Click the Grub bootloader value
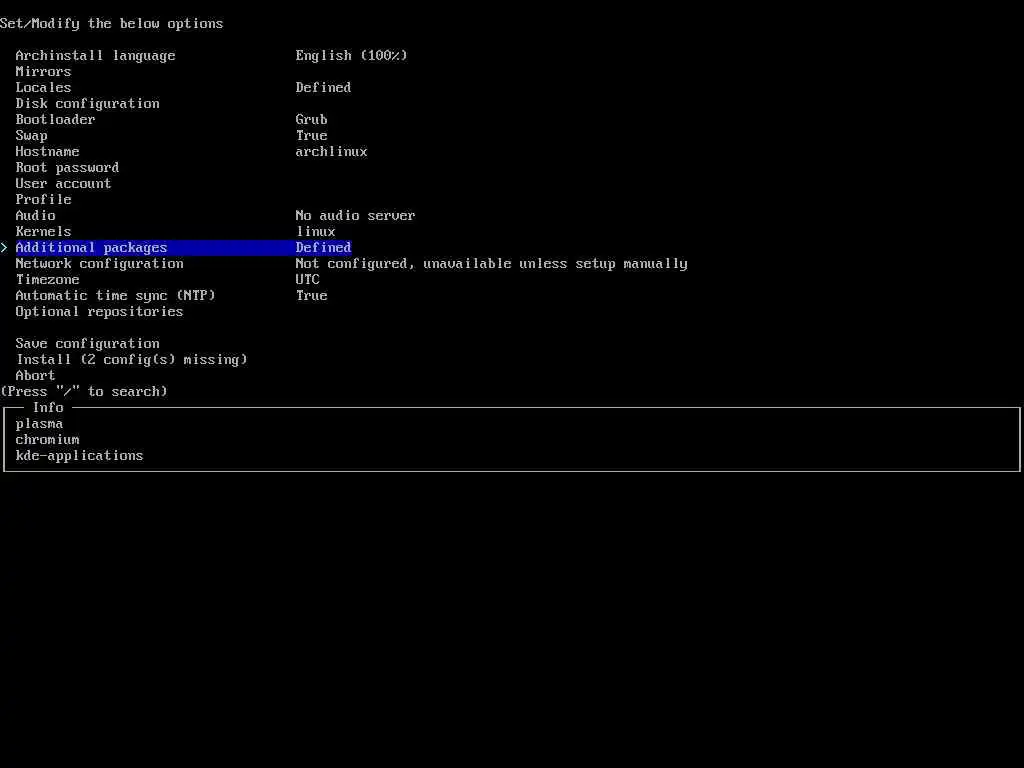 pyautogui.click(x=312, y=120)
